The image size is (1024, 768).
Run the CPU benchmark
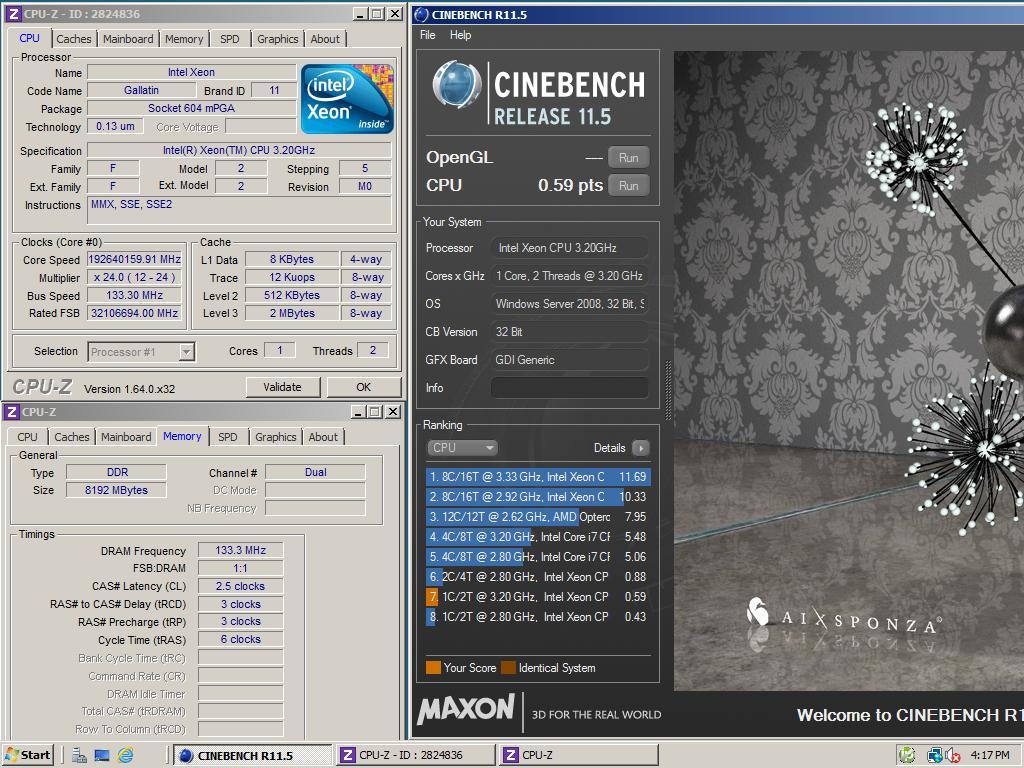(x=628, y=186)
